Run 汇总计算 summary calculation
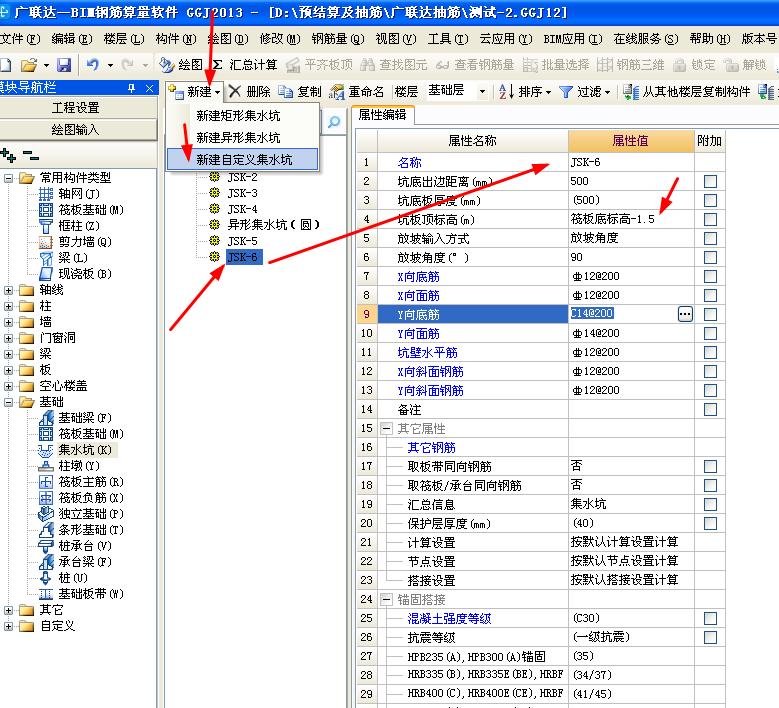The height and width of the screenshot is (708, 779). (245, 65)
